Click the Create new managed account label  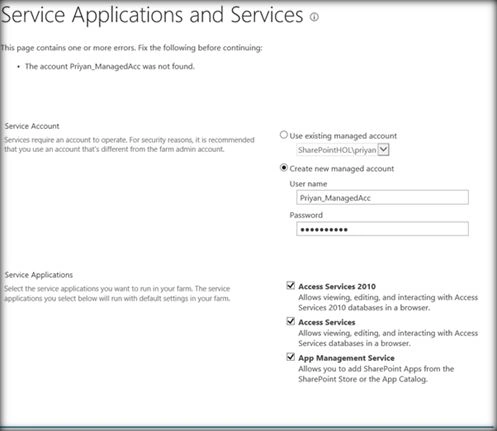pyautogui.click(x=342, y=169)
